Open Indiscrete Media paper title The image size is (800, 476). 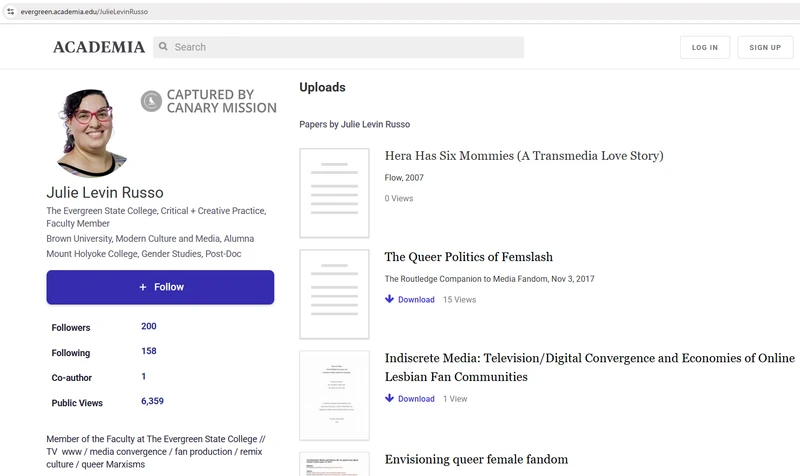(590, 367)
